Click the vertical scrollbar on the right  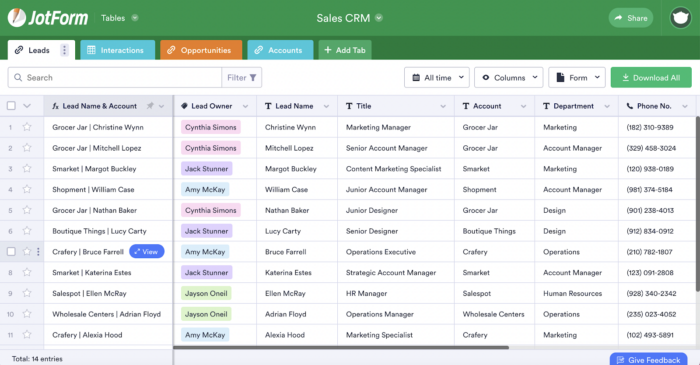coord(697,204)
